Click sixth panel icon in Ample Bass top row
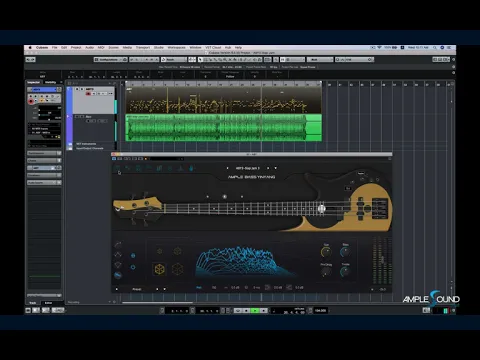This screenshot has height=360, width=480. coord(170,168)
